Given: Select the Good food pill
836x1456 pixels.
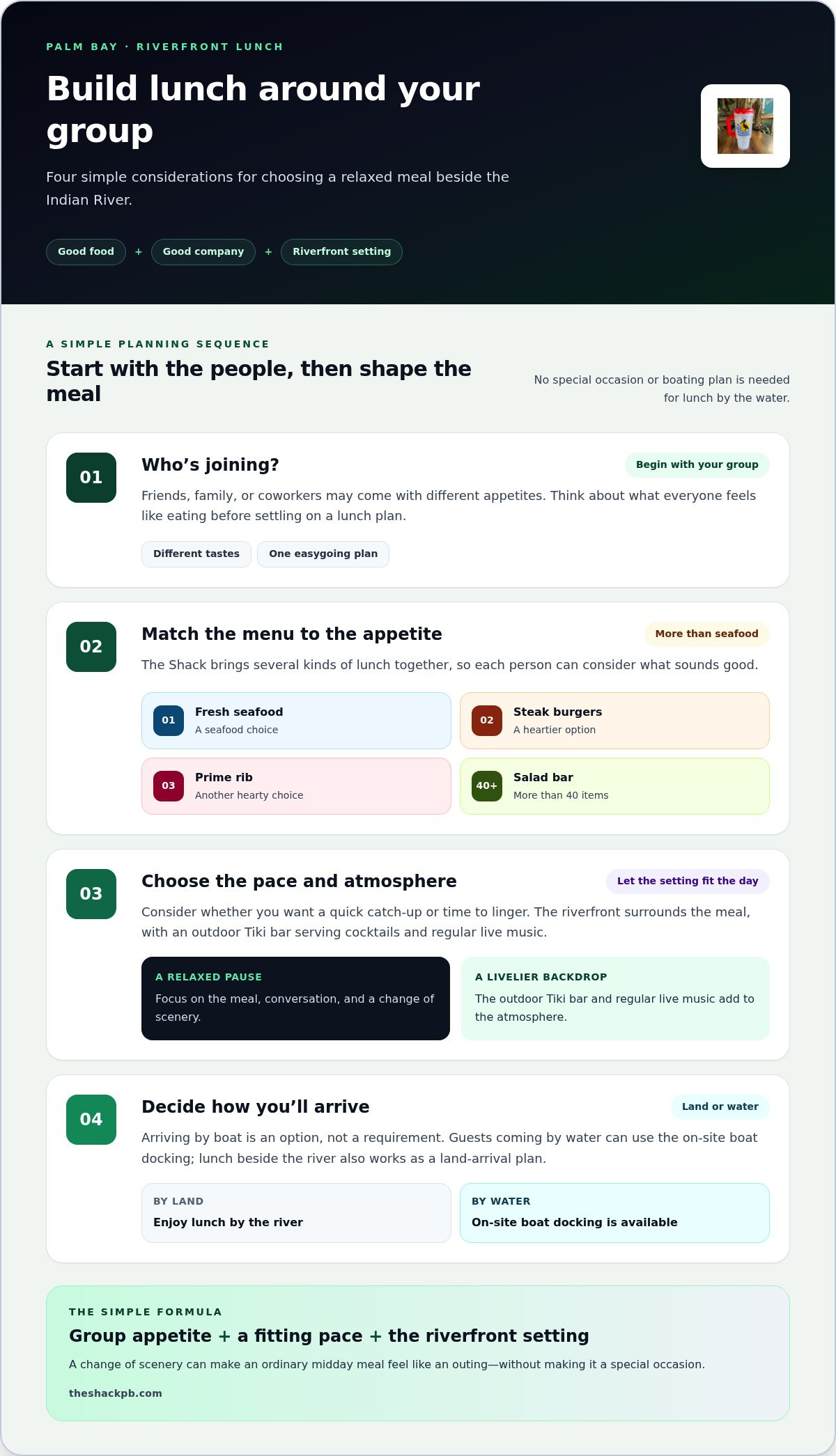Looking at the screenshot, I should [86, 252].
